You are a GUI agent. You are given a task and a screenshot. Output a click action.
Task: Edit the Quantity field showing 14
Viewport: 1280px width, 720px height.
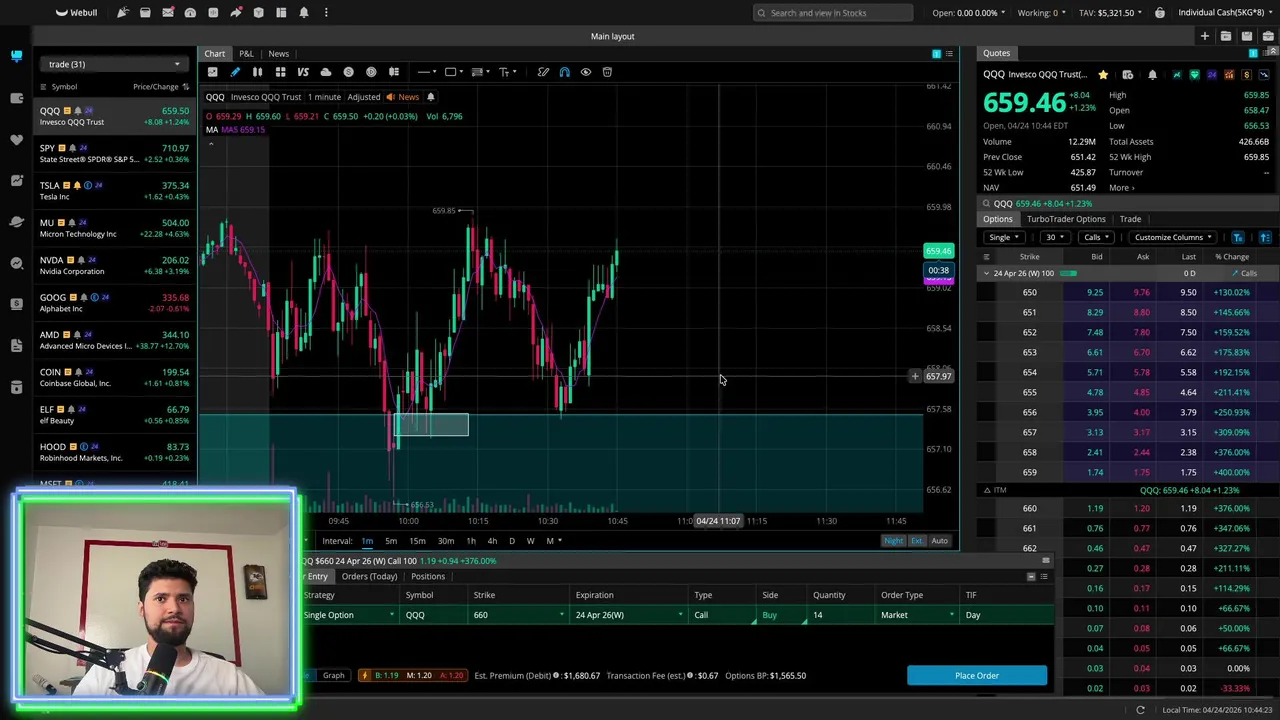840,615
